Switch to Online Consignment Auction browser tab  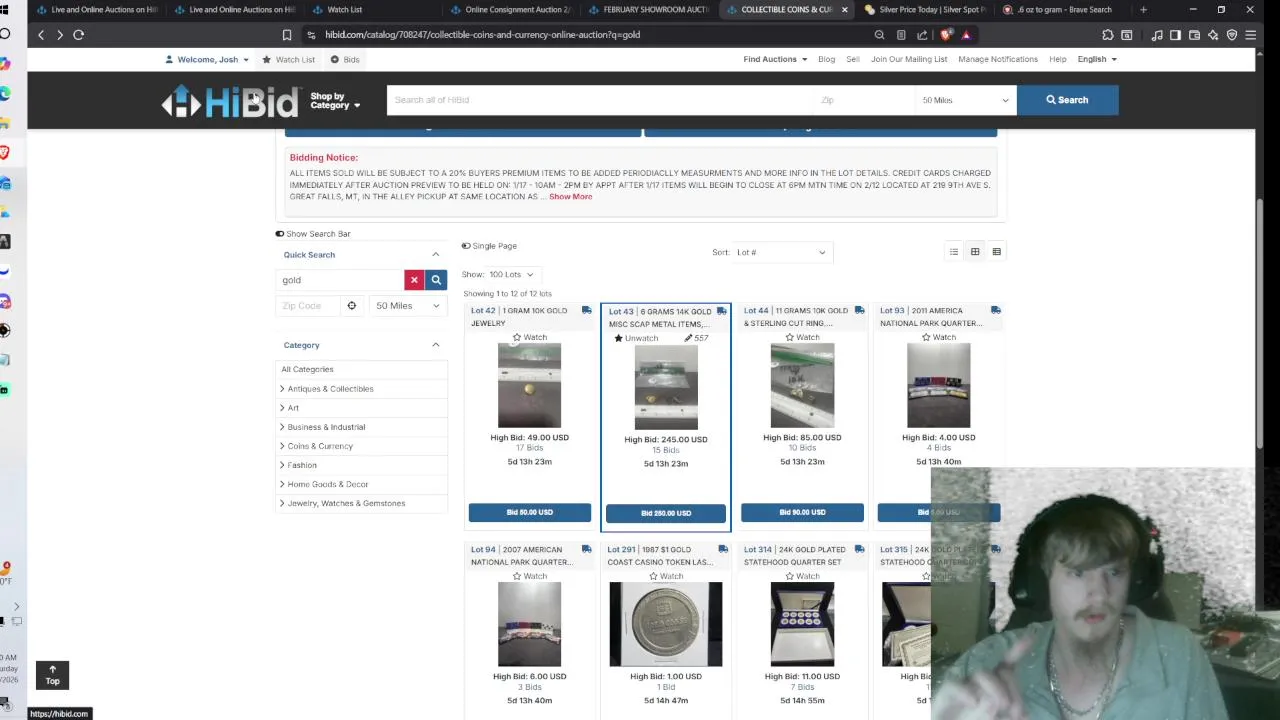pos(510,10)
